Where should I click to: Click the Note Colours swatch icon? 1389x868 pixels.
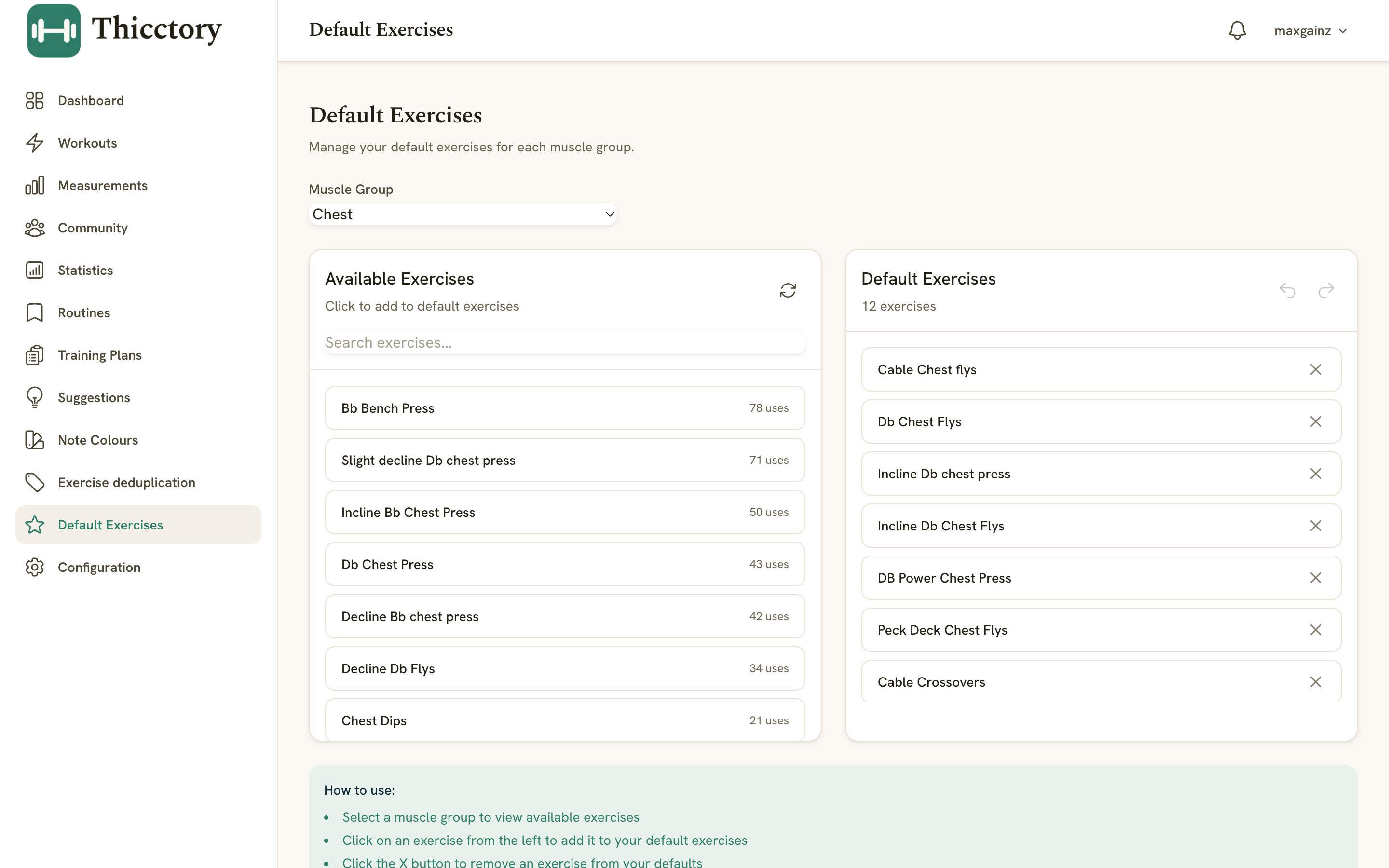pyautogui.click(x=34, y=440)
